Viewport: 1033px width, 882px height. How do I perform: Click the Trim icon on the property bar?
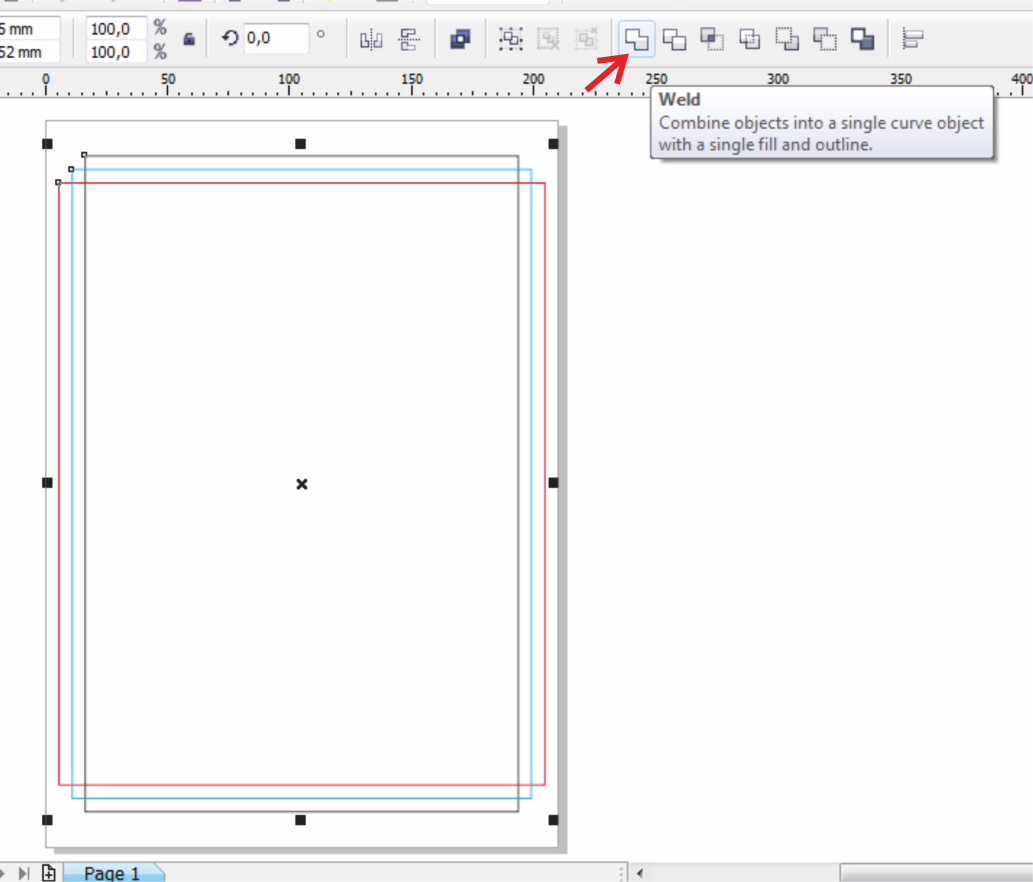pyautogui.click(x=673, y=38)
